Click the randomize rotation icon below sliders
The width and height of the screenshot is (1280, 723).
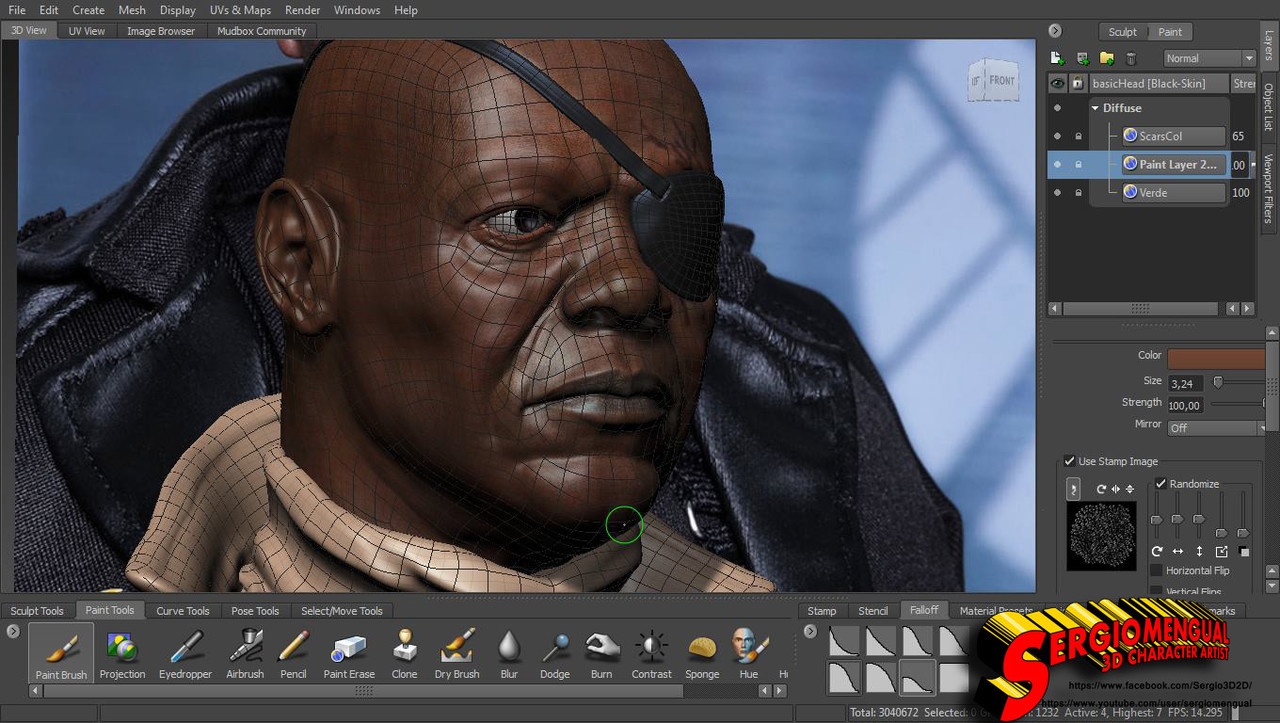point(1157,551)
